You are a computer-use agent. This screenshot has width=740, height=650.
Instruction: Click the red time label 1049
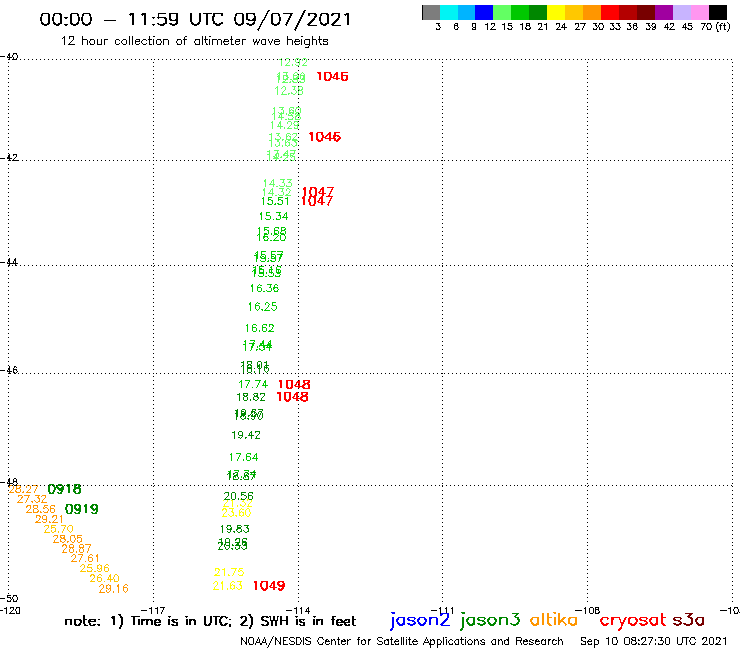[269, 586]
